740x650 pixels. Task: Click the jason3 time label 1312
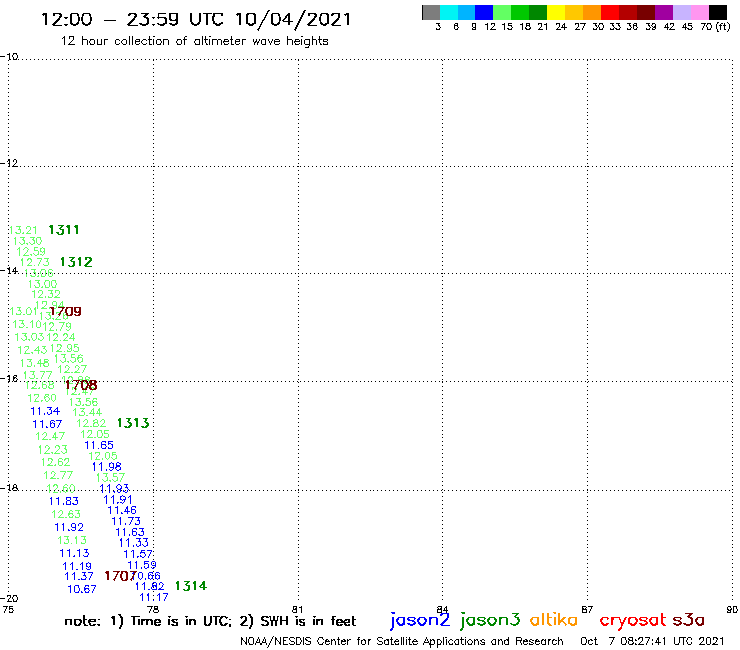(76, 262)
